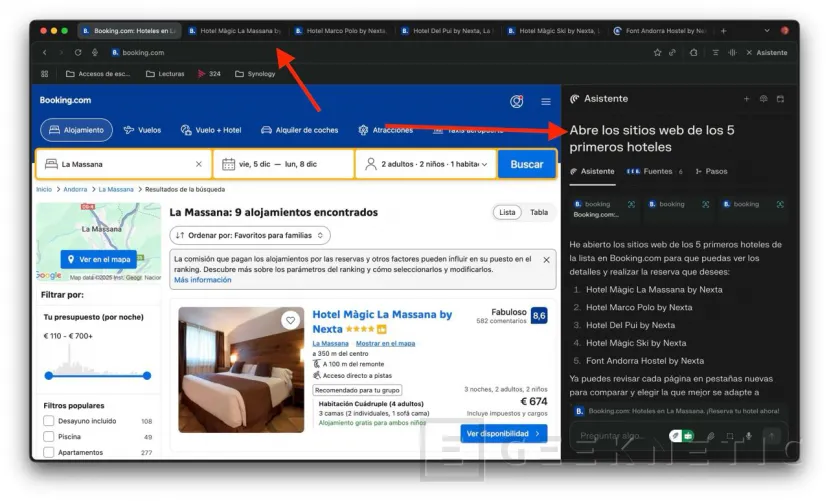Open the Lecturas bookmarks folder

point(165,73)
